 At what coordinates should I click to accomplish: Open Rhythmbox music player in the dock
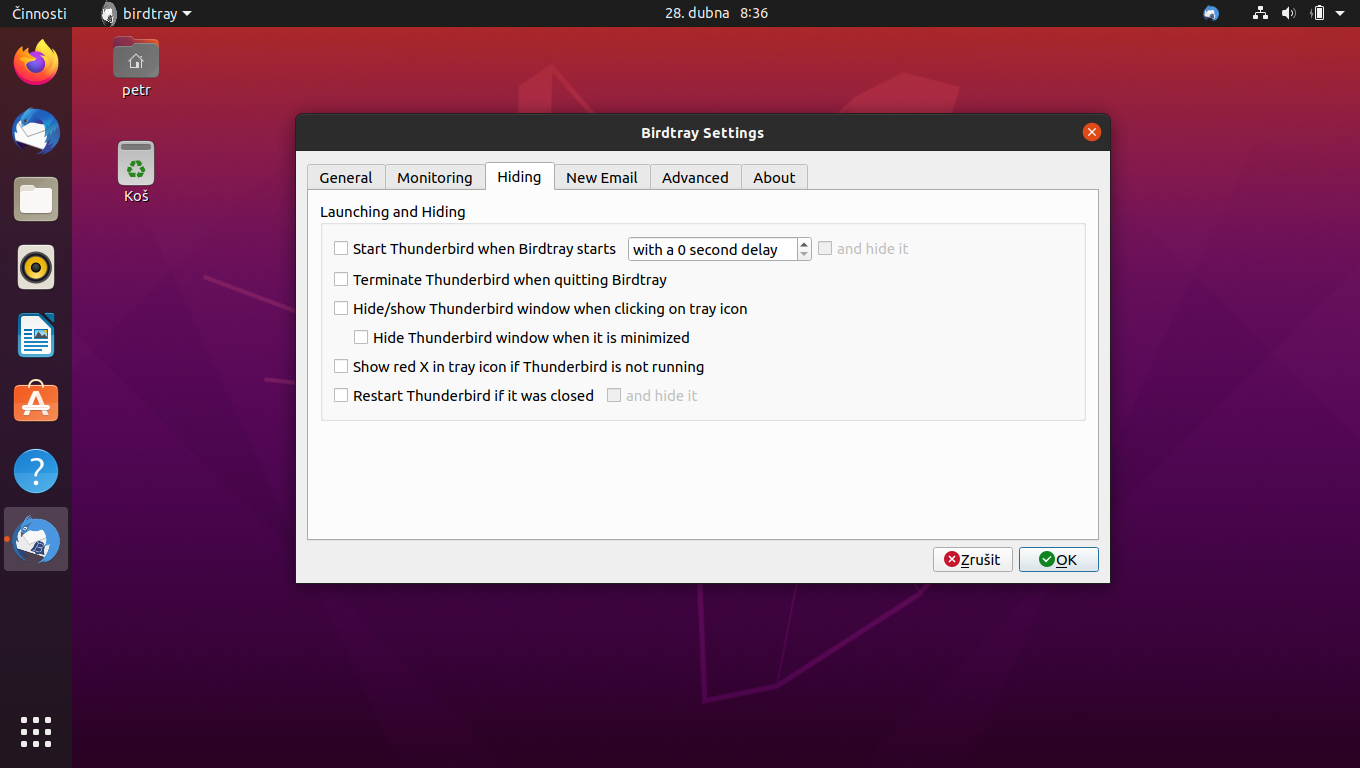[36, 267]
